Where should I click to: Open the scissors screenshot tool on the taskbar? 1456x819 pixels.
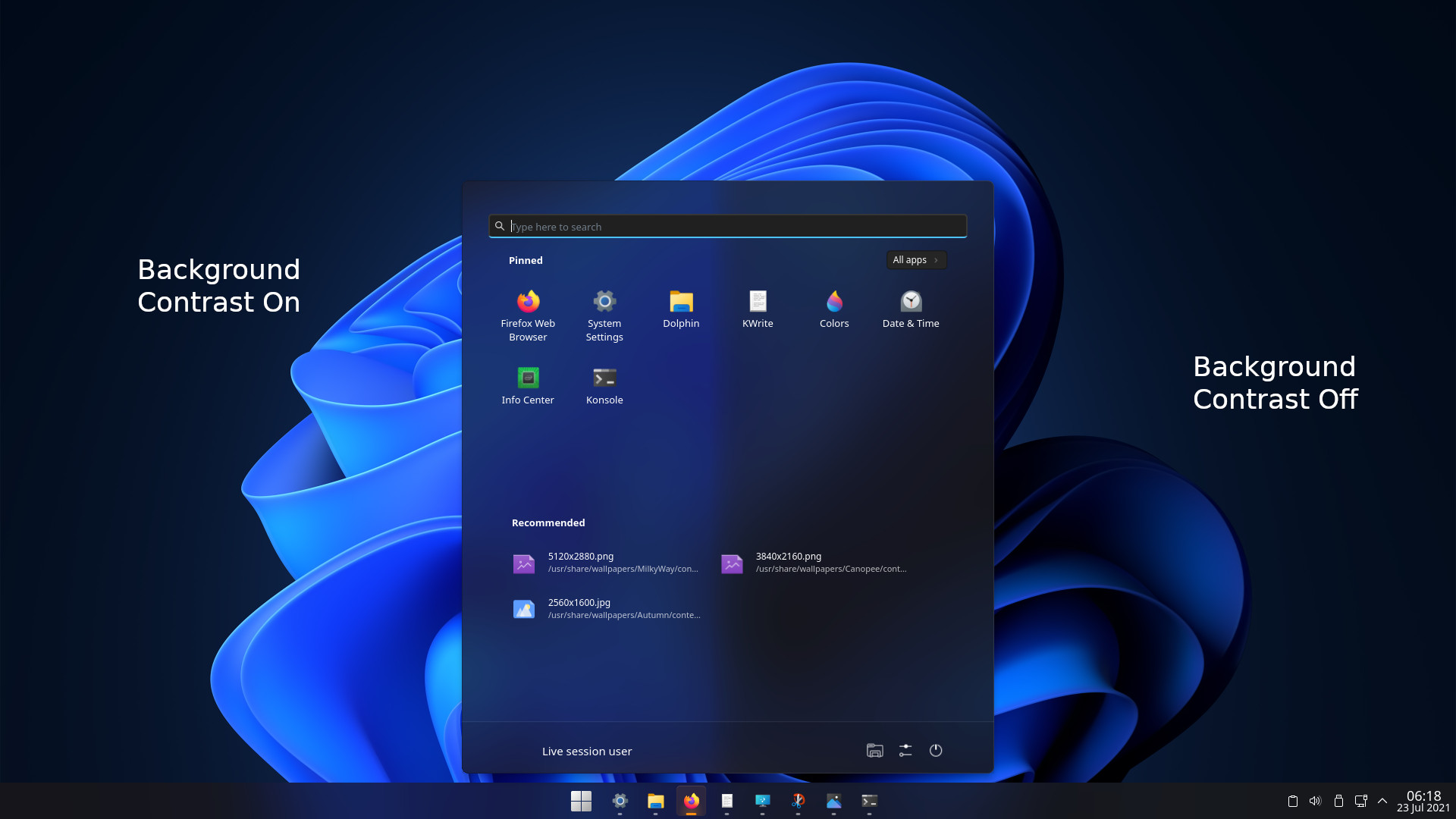pyautogui.click(x=798, y=801)
